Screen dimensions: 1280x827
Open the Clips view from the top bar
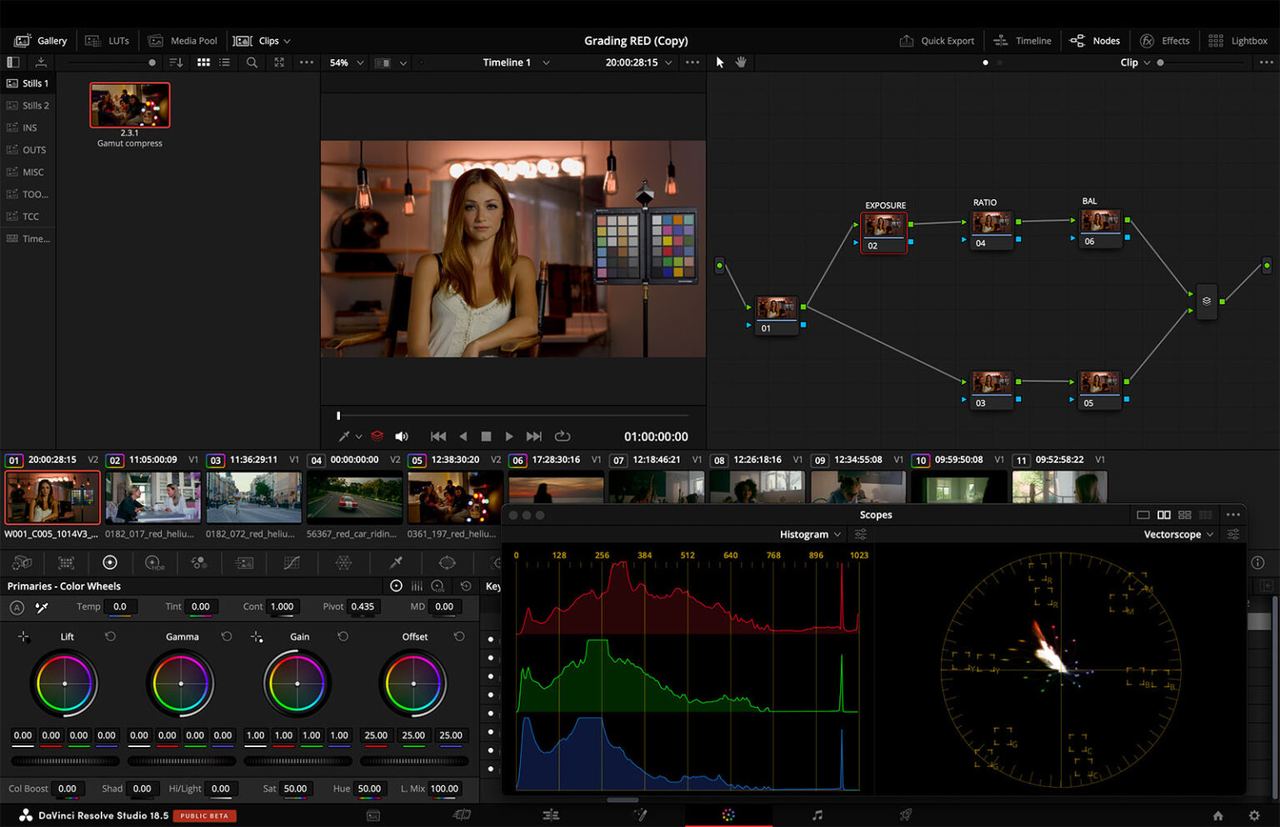262,41
